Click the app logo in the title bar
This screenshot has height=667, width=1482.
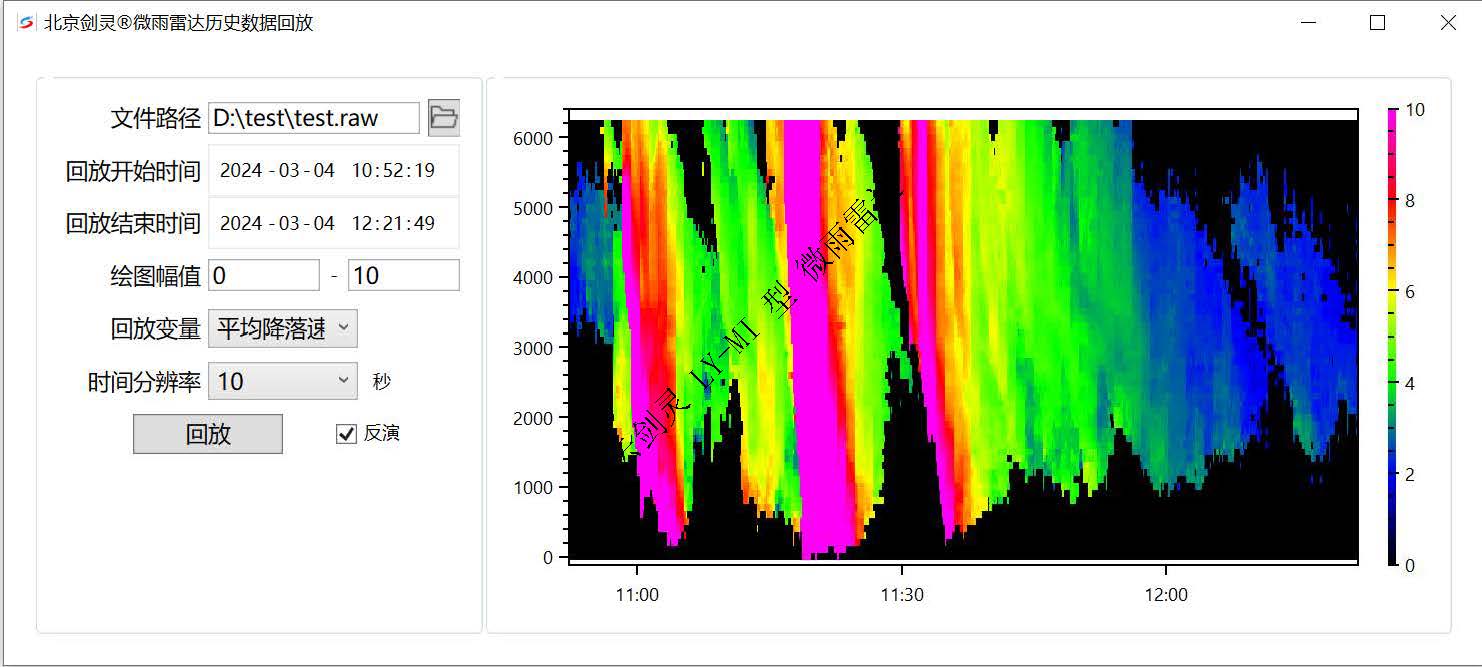[x=26, y=23]
